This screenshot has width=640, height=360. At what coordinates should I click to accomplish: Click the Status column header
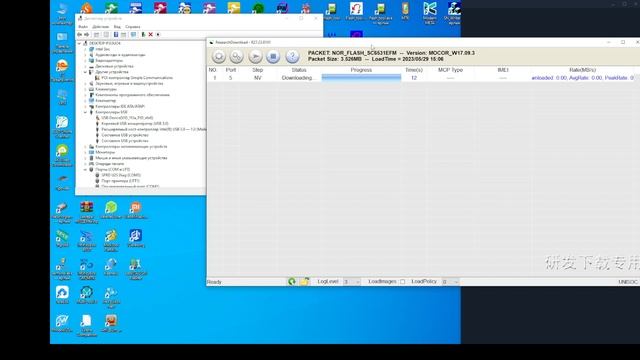coord(299,70)
